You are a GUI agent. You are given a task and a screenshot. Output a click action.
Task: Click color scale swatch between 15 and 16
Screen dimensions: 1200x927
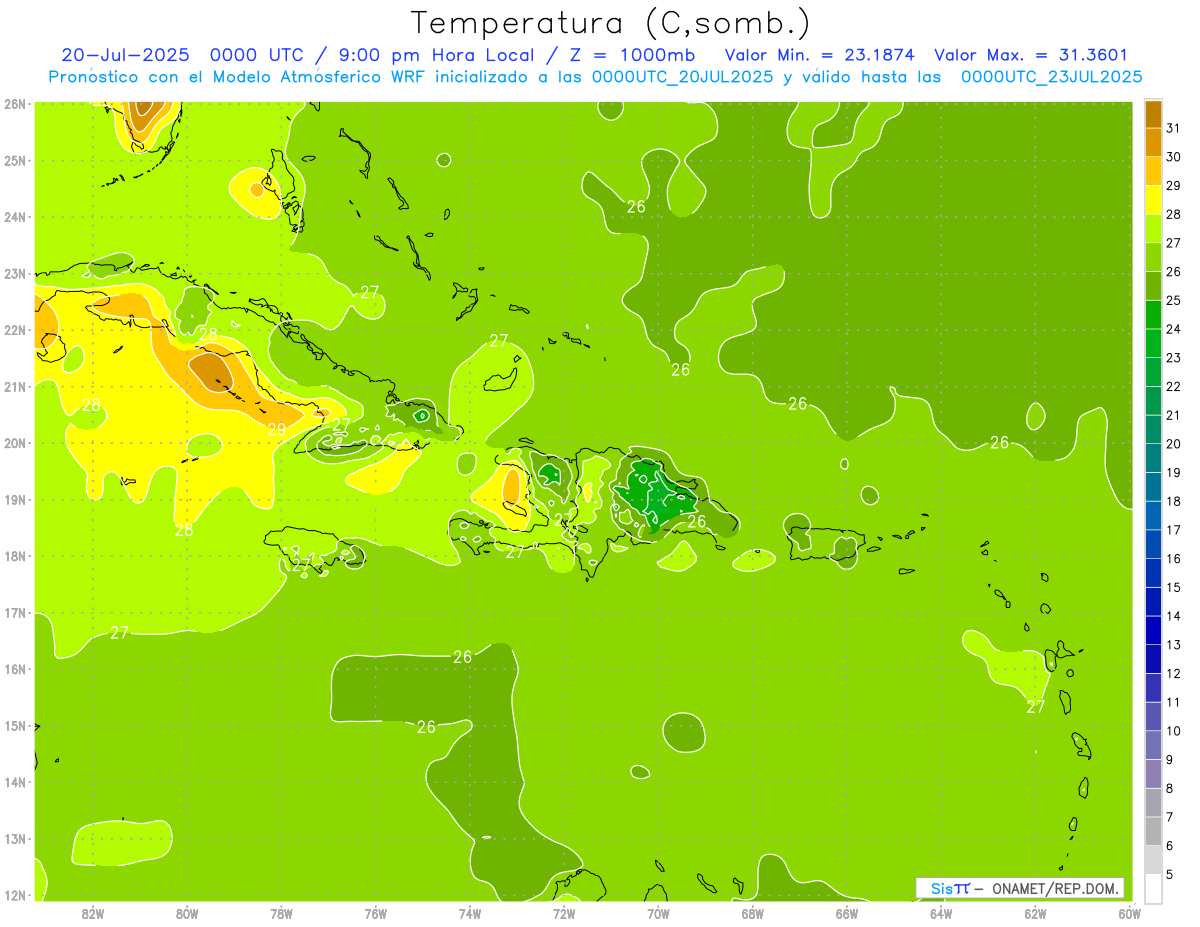[x=1153, y=572]
